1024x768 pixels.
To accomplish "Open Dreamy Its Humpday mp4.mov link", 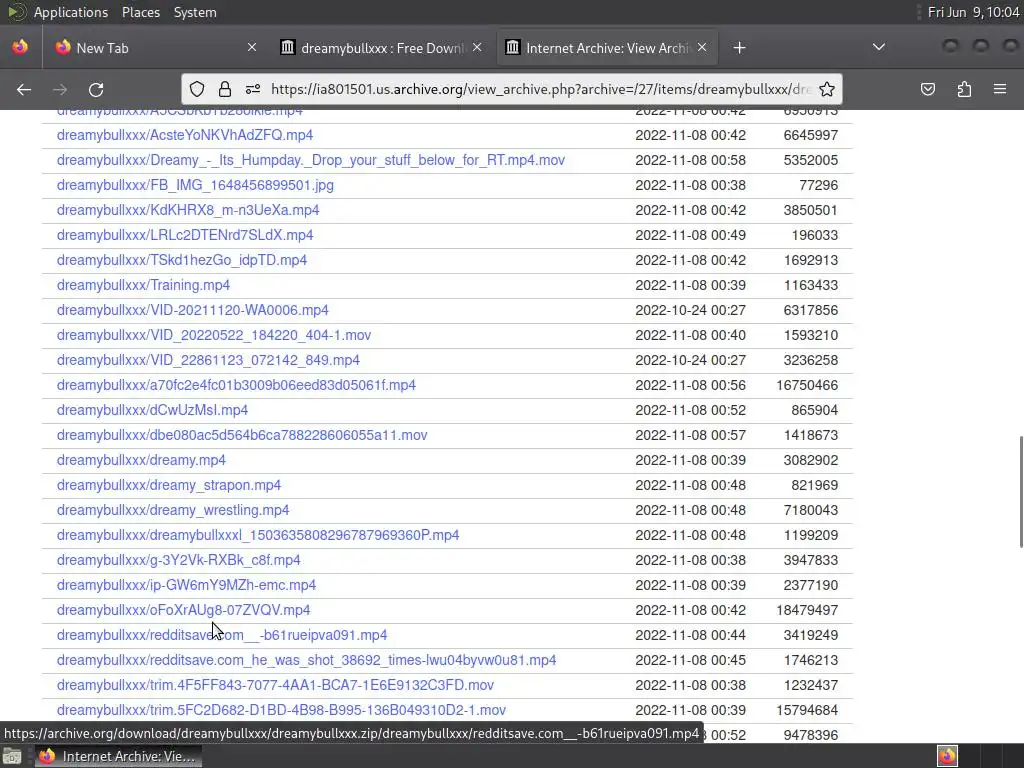I will click(311, 160).
